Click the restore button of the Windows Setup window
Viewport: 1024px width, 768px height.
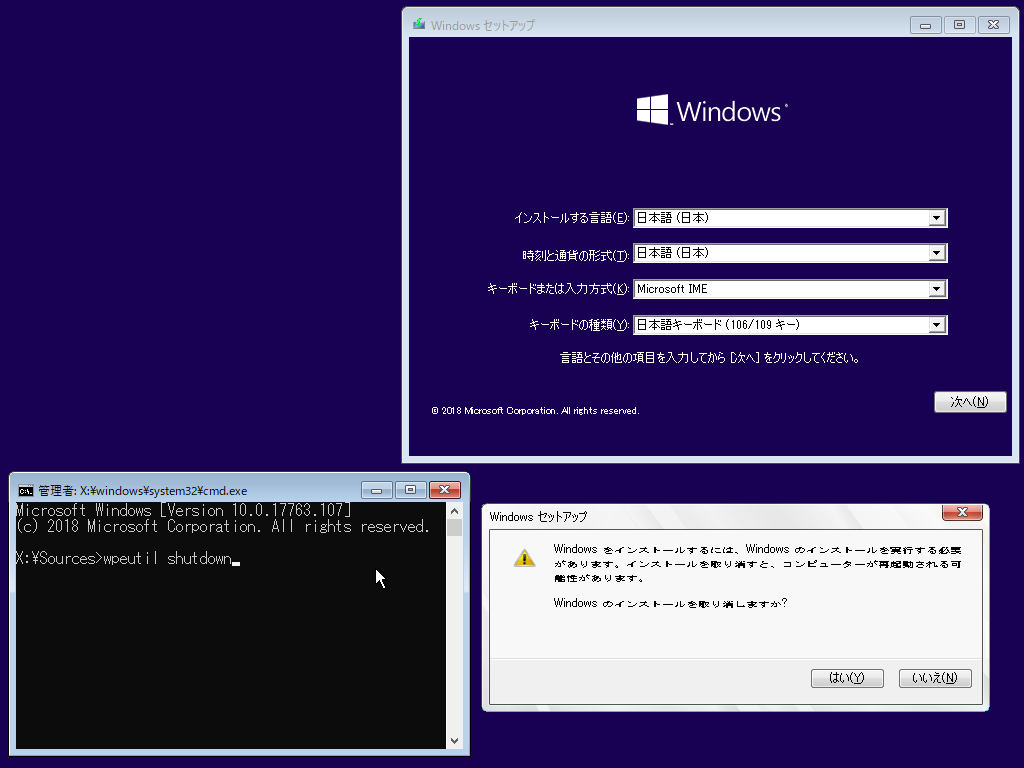959,24
